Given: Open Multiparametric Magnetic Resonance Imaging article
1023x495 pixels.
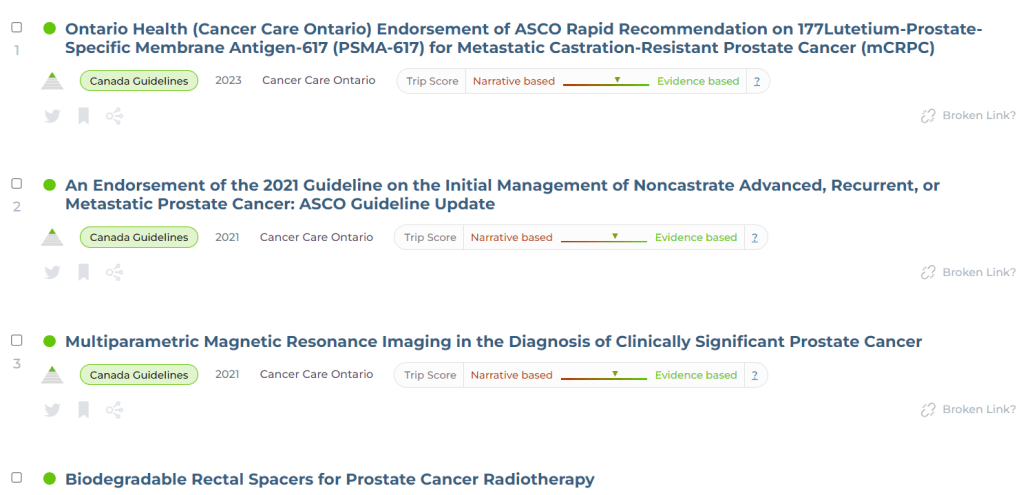Looking at the screenshot, I should click(x=493, y=342).
